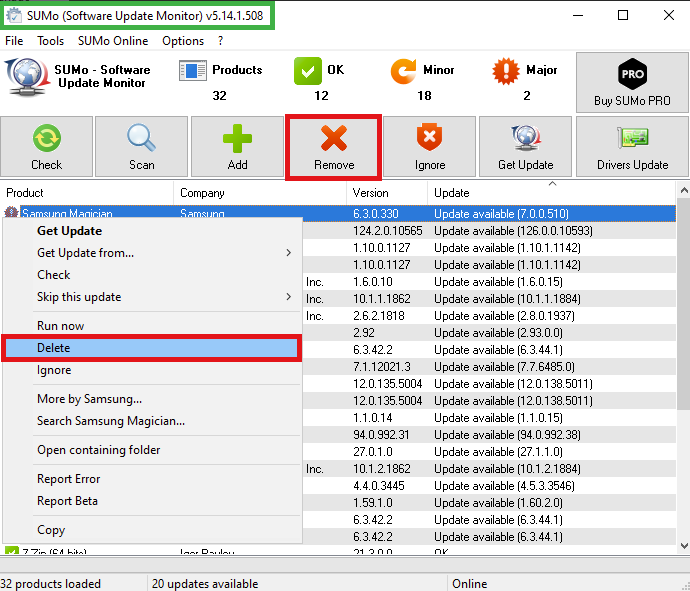Expand Skip this update submenu

coord(151,297)
